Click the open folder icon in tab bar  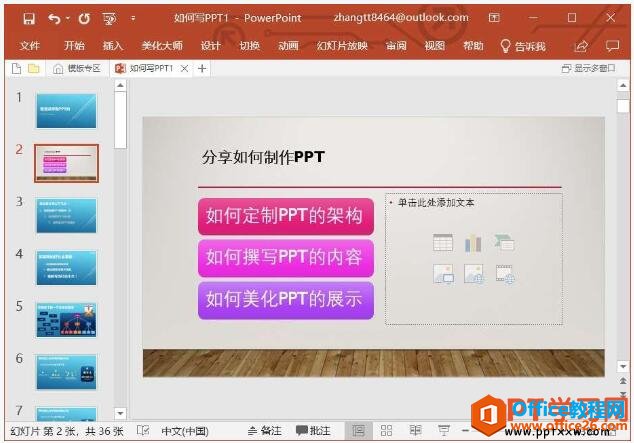(34, 69)
